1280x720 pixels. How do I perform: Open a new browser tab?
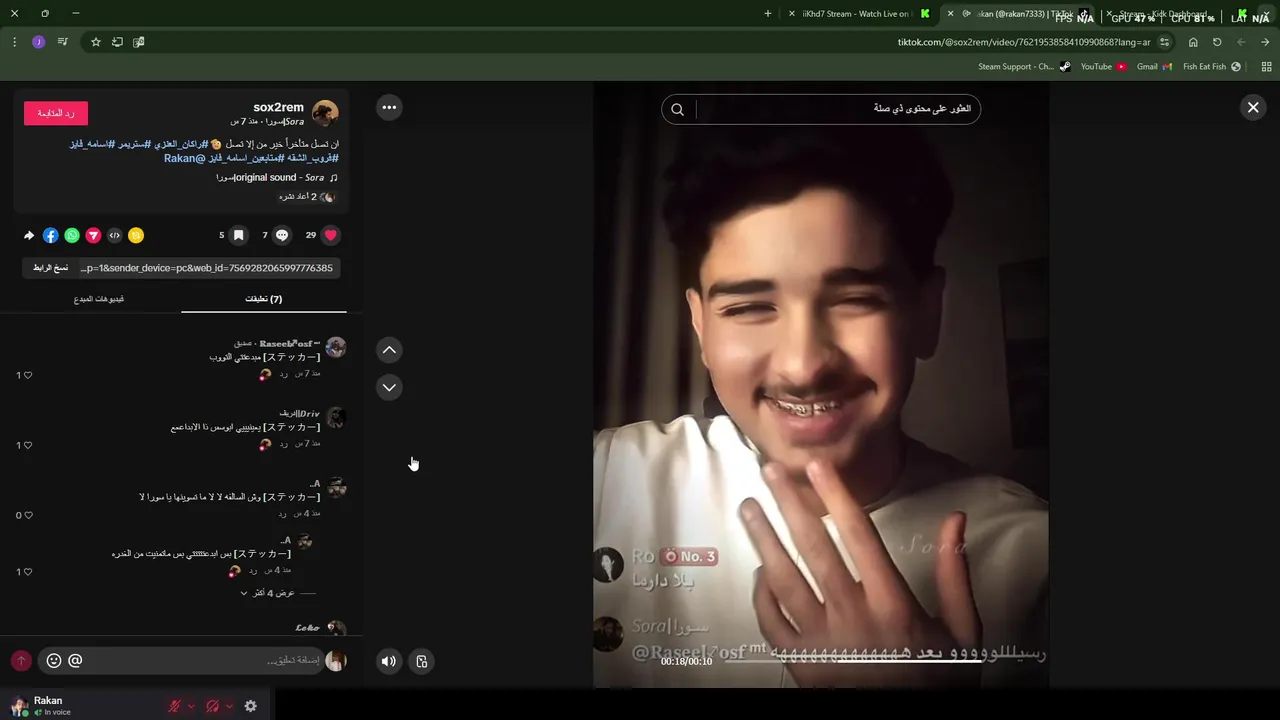tap(768, 14)
